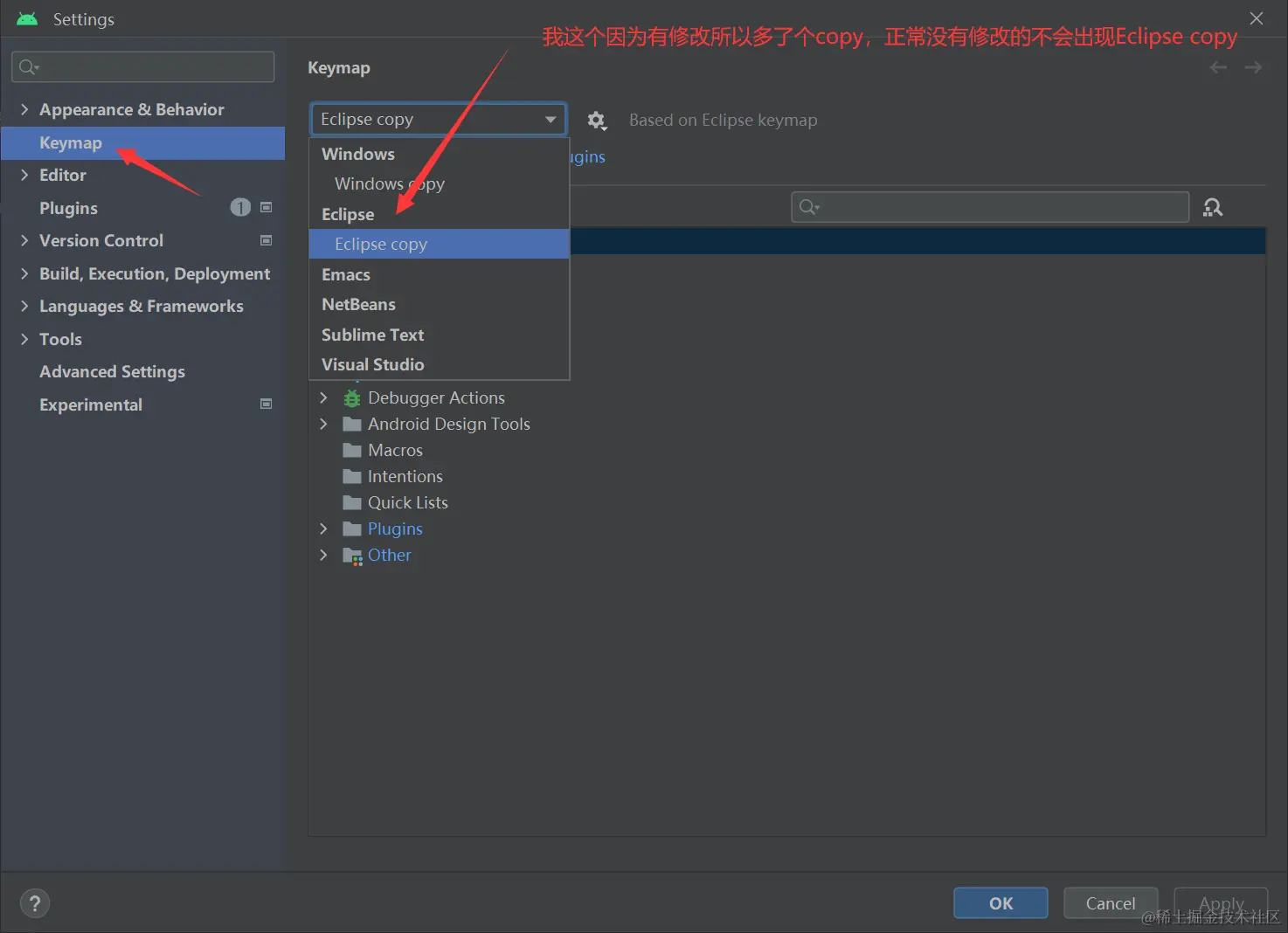
Task: Expand the Version Control section
Action: (x=24, y=240)
